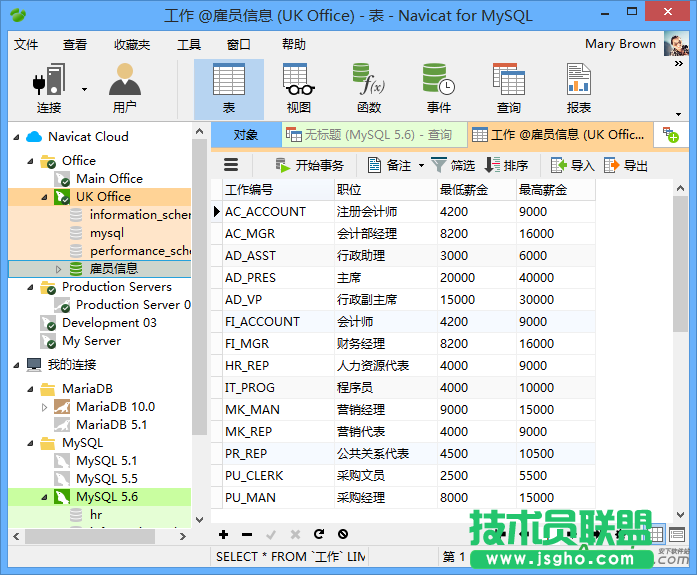Select the MySQL 5.5 connection
This screenshot has height=575, width=697.
pyautogui.click(x=107, y=479)
